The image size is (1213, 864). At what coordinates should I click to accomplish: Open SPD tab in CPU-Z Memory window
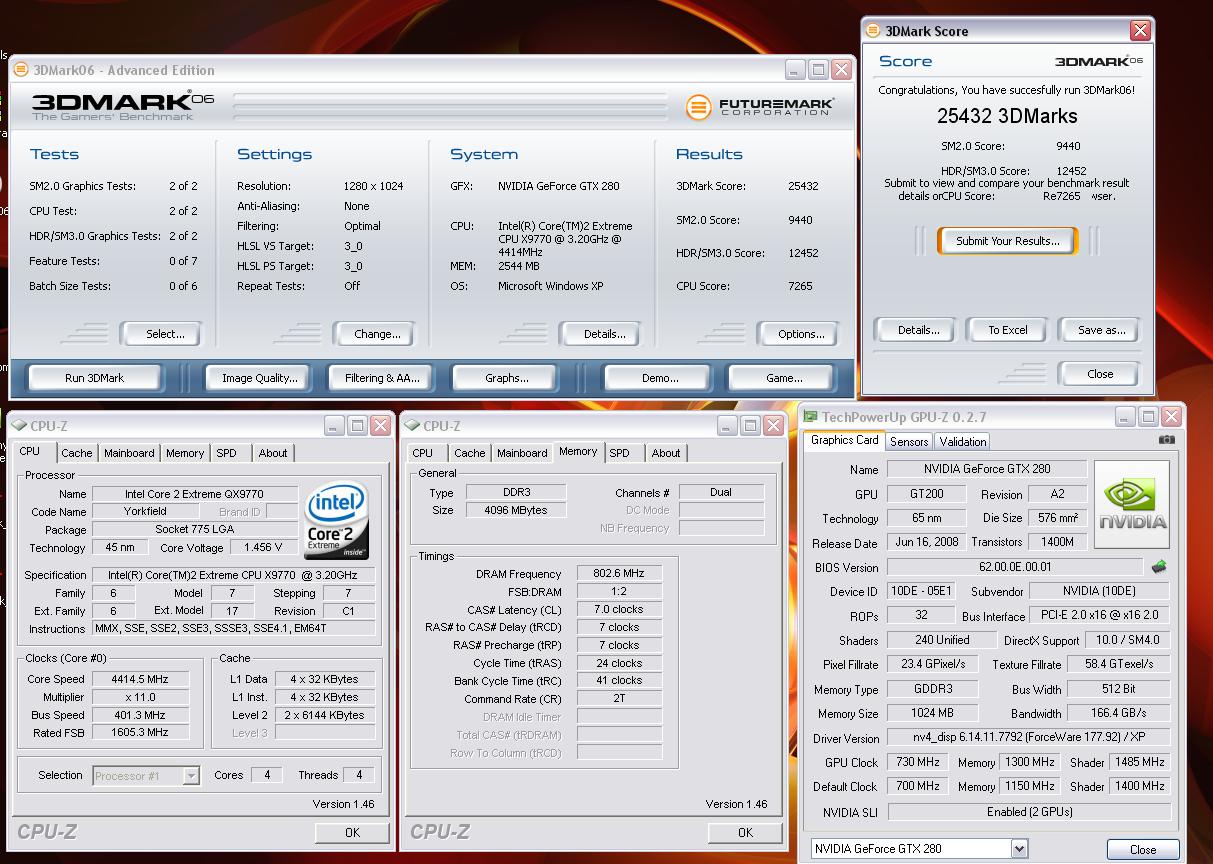(620, 453)
